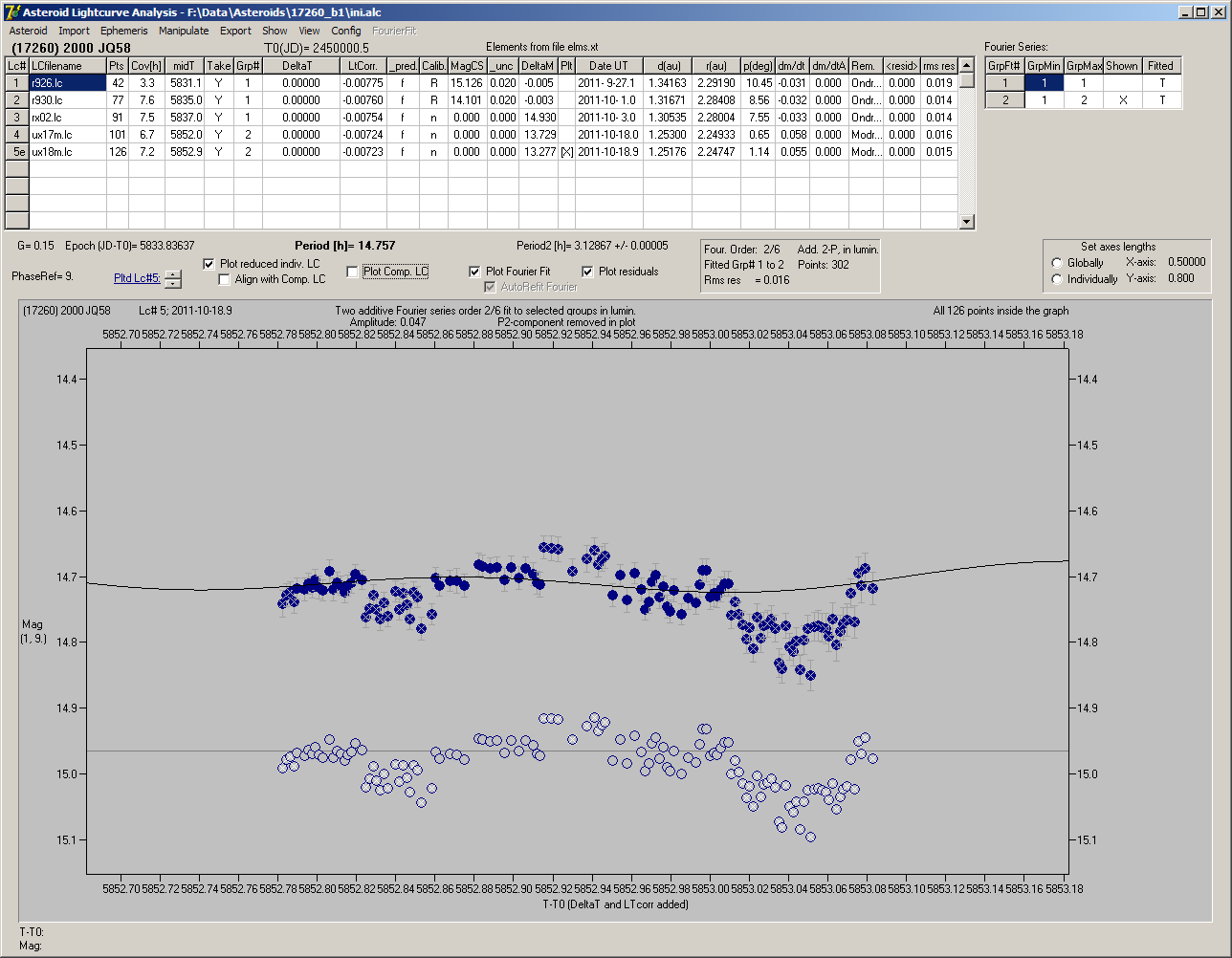Click the DeltaT column header
This screenshot has width=1232, height=958.
click(301, 66)
